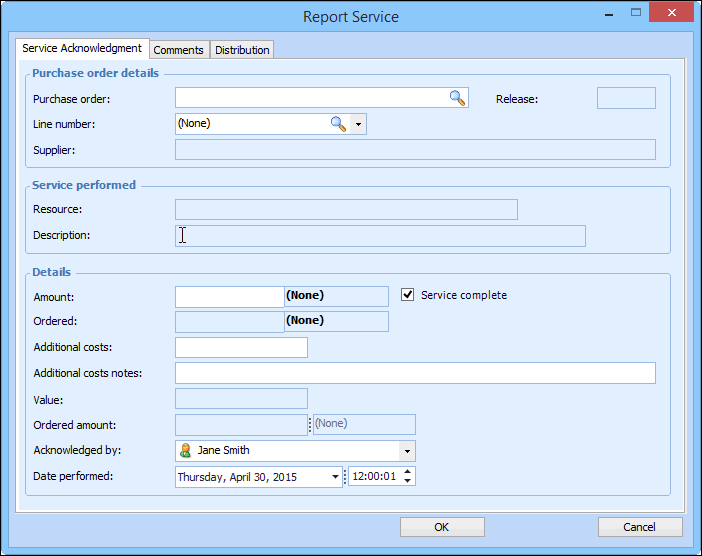Screen dimensions: 702x556
Task: Expand the Line number dropdown arrow
Action: (358, 124)
